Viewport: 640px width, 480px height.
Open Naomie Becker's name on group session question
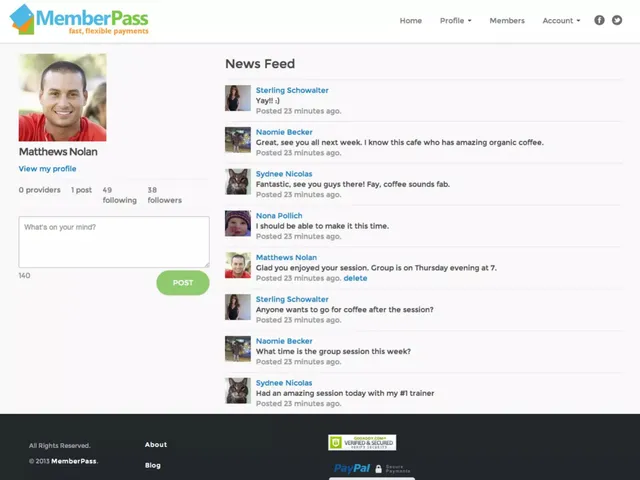coord(284,341)
